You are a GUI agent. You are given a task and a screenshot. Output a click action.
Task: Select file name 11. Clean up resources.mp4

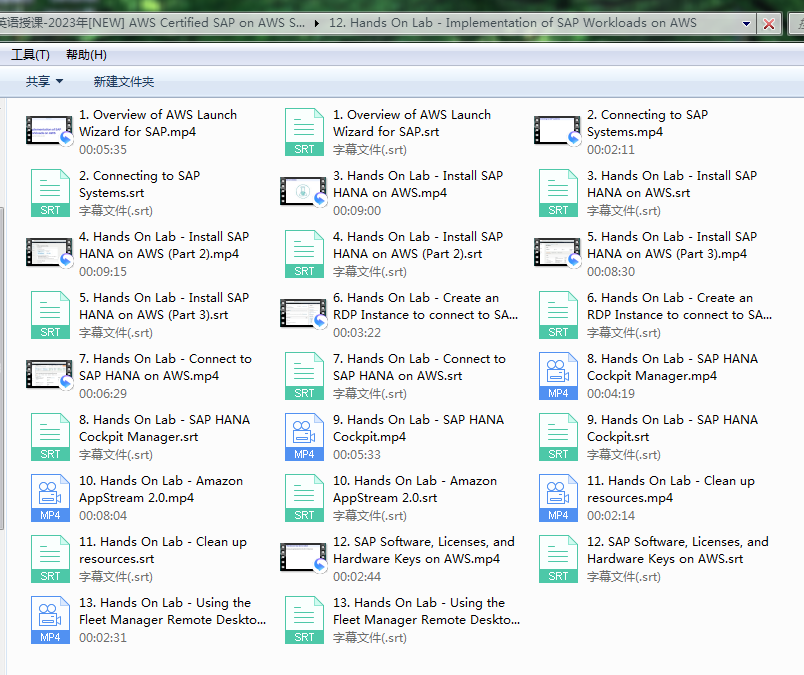[x=671, y=489]
